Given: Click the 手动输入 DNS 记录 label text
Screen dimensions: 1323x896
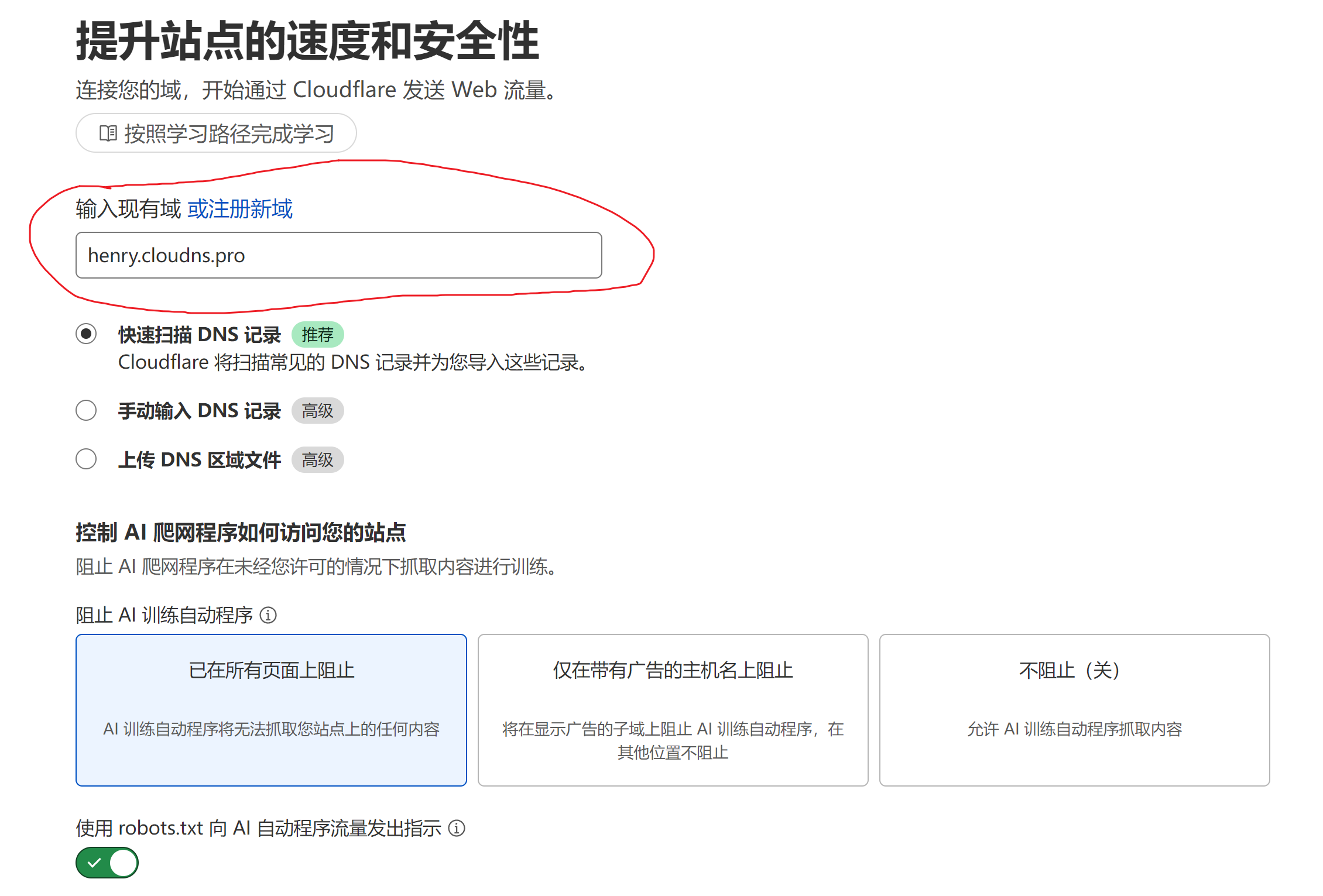Looking at the screenshot, I should [200, 411].
